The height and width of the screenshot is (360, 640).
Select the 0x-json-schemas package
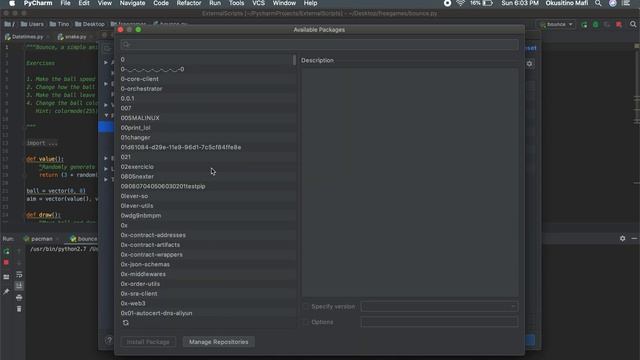tap(207, 264)
